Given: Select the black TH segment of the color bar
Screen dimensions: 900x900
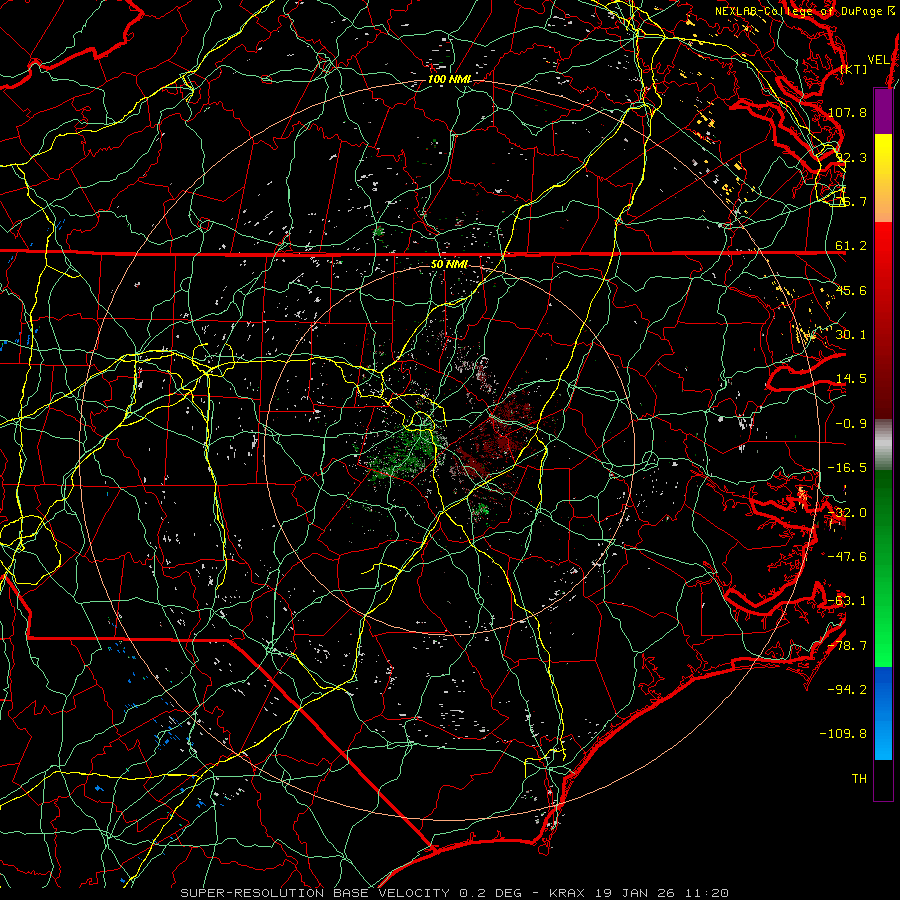Looking at the screenshot, I should [883, 780].
